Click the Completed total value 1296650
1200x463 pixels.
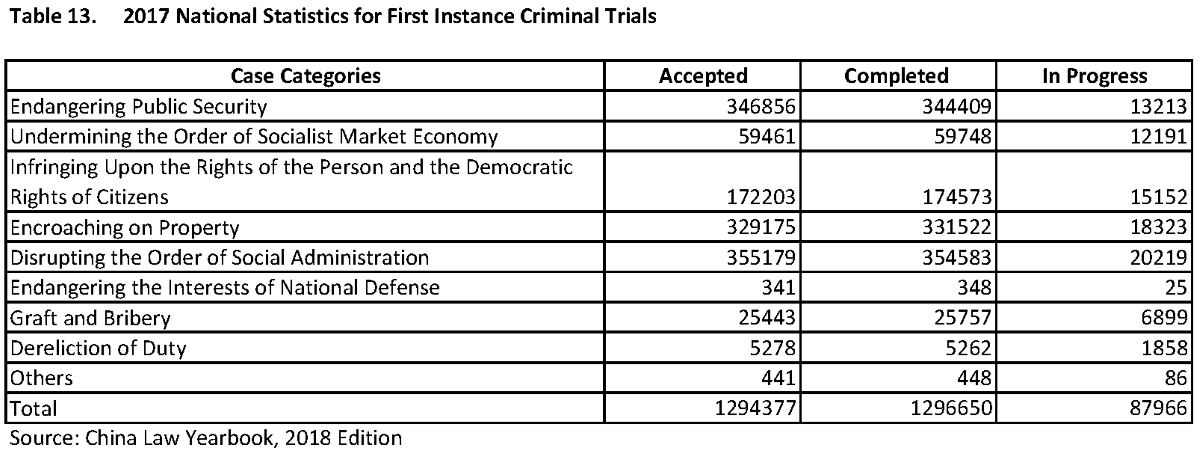pos(943,409)
